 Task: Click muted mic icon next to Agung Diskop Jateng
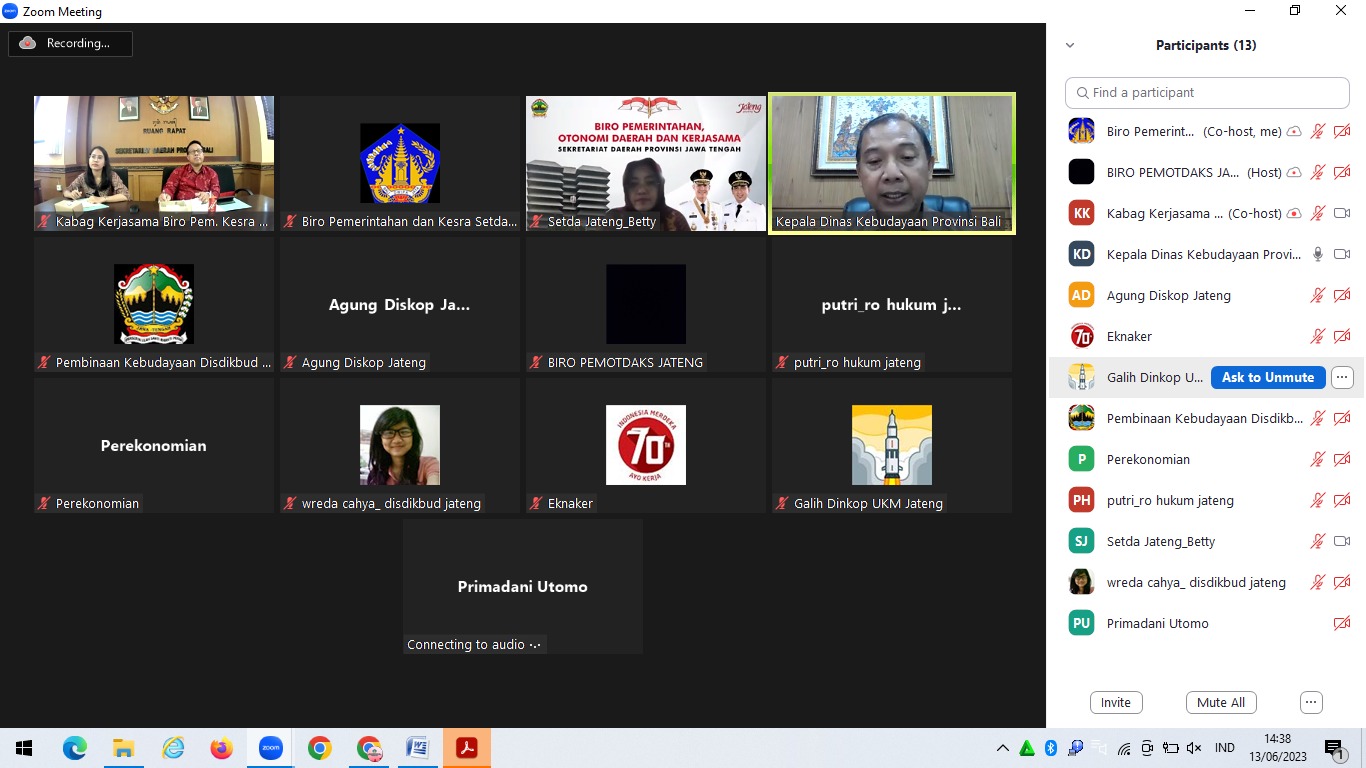[1318, 295]
